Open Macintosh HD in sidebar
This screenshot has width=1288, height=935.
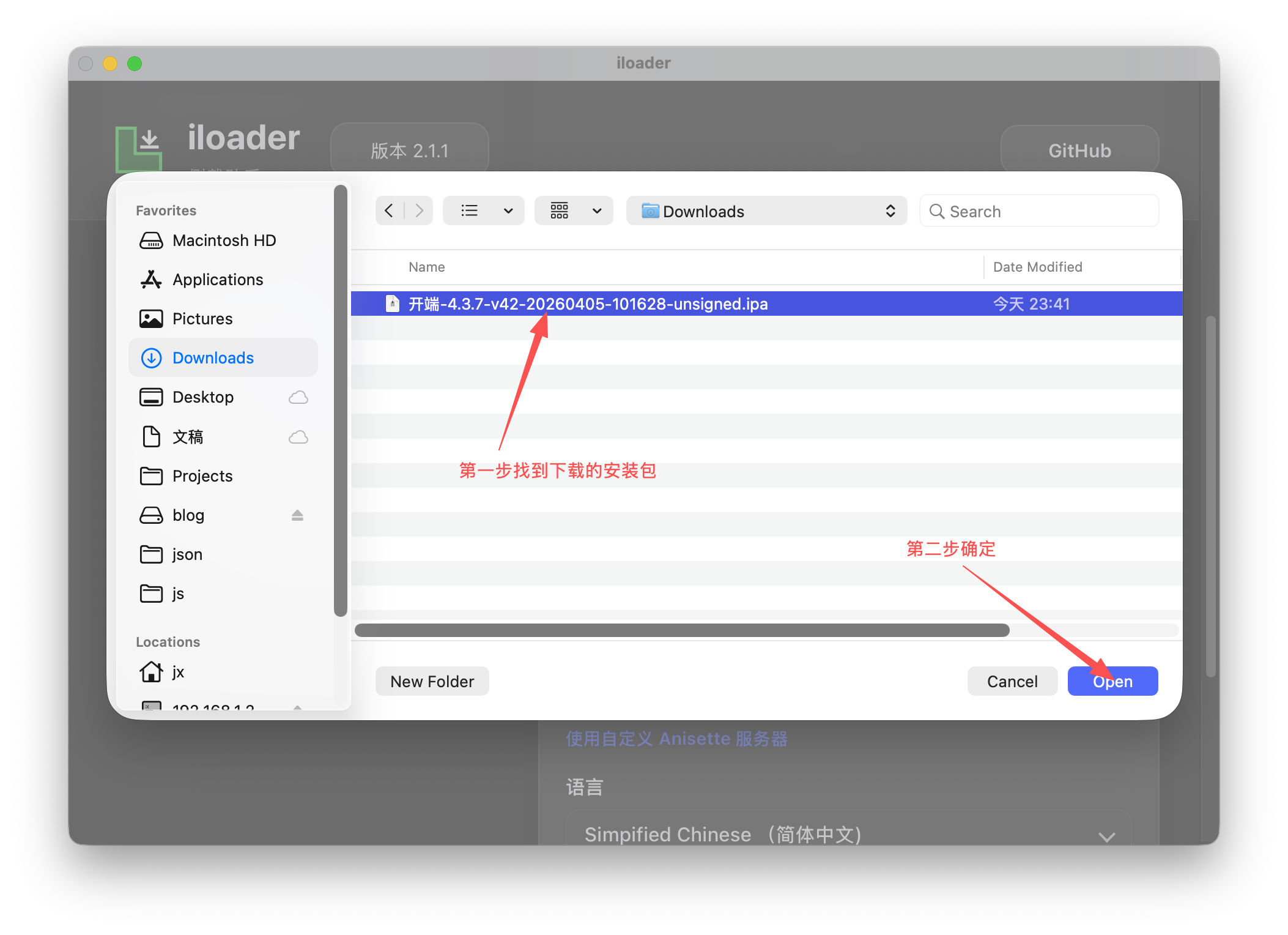(224, 240)
